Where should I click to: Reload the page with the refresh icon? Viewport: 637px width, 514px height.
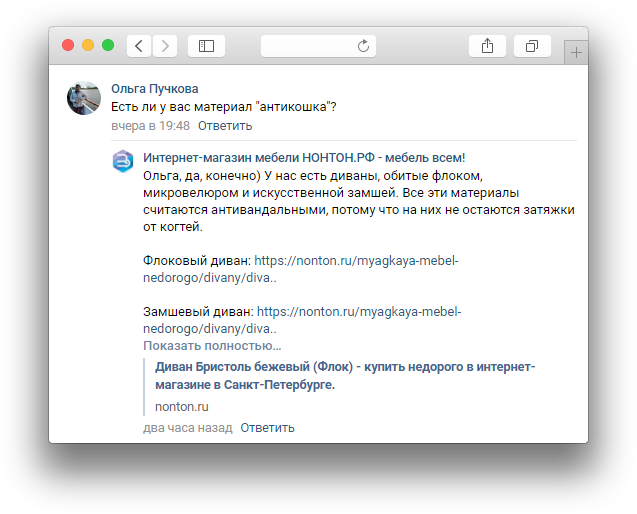tap(363, 46)
